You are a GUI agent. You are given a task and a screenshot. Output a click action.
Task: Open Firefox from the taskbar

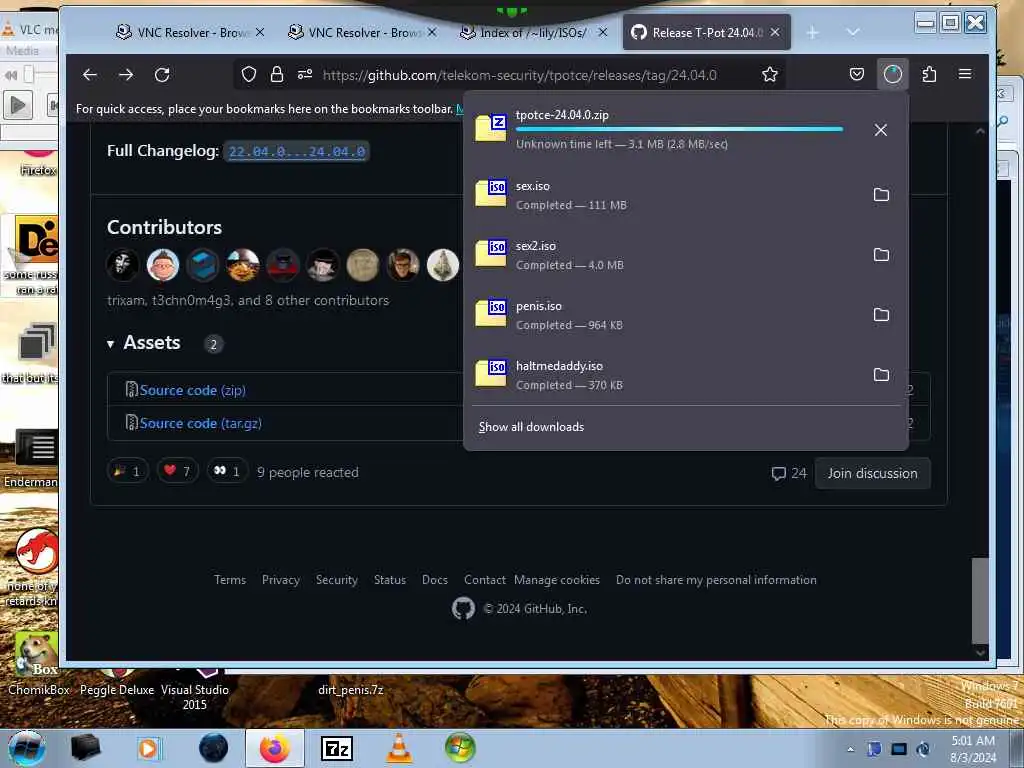[275, 748]
